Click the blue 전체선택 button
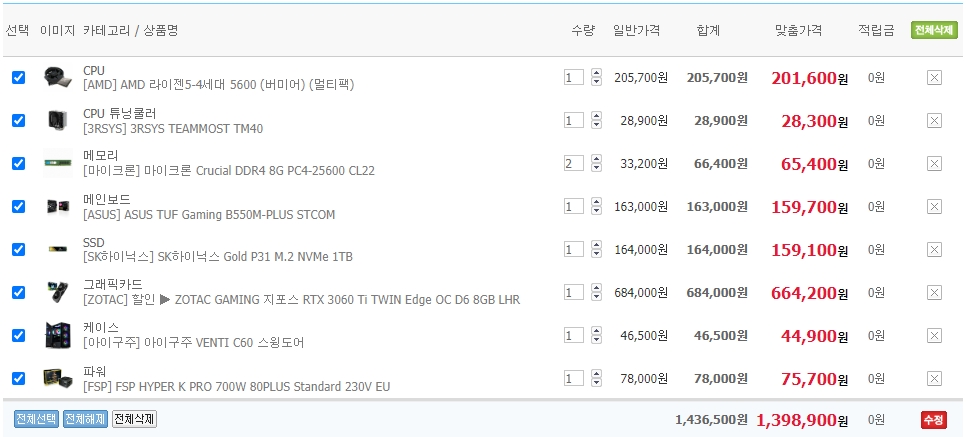The image size is (966, 437). [x=36, y=419]
